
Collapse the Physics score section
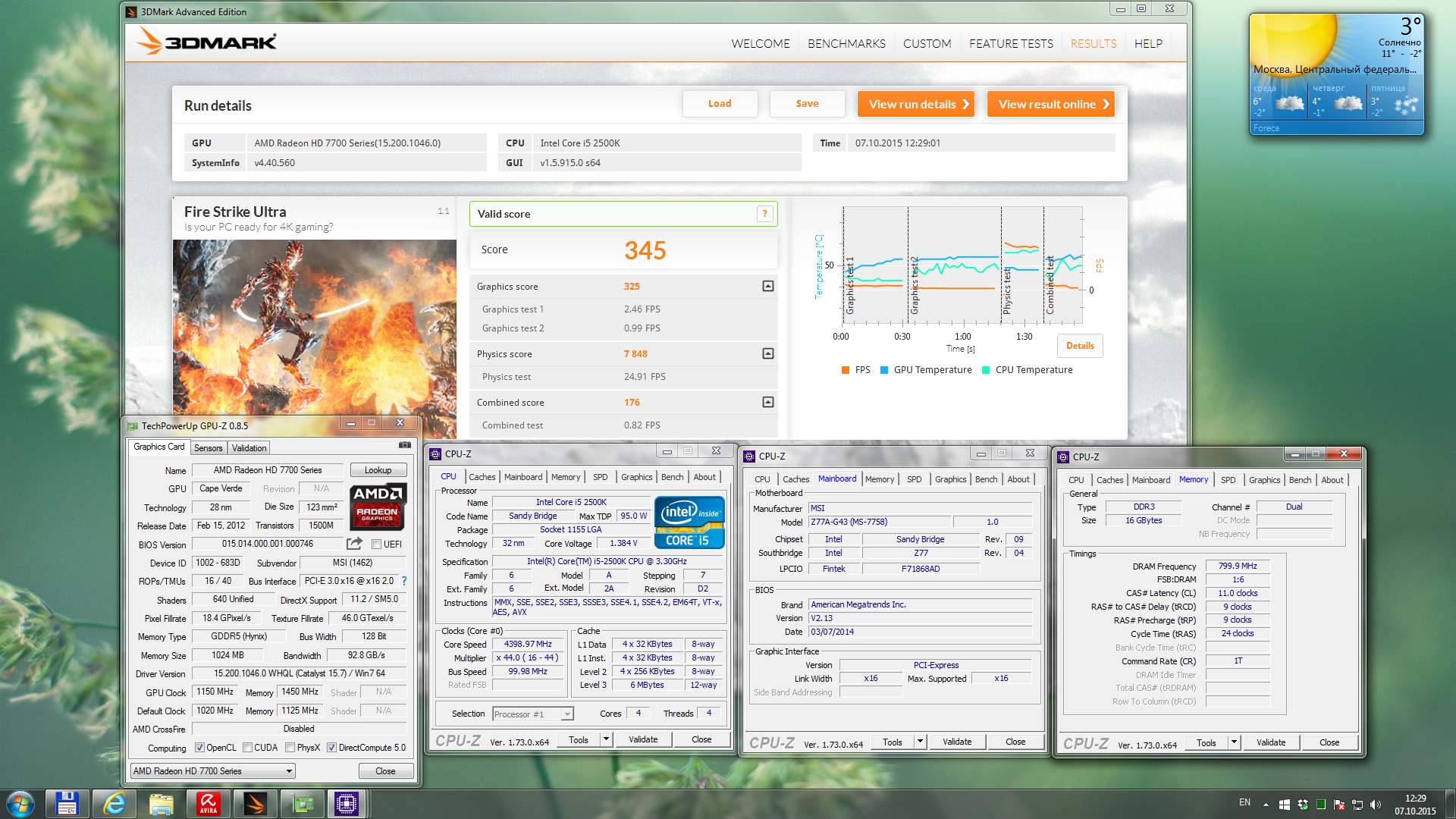768,353
